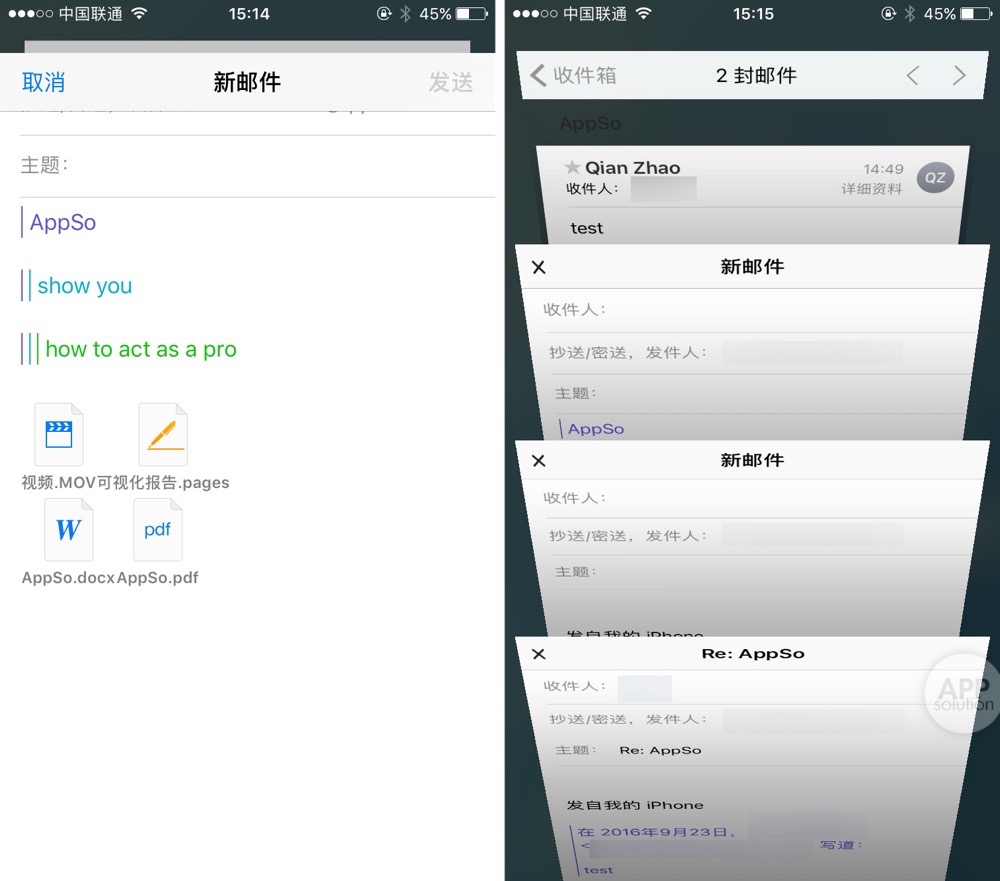Tap 取消 to cancel the new email
Viewport: 1000px width, 881px height.
click(x=44, y=83)
